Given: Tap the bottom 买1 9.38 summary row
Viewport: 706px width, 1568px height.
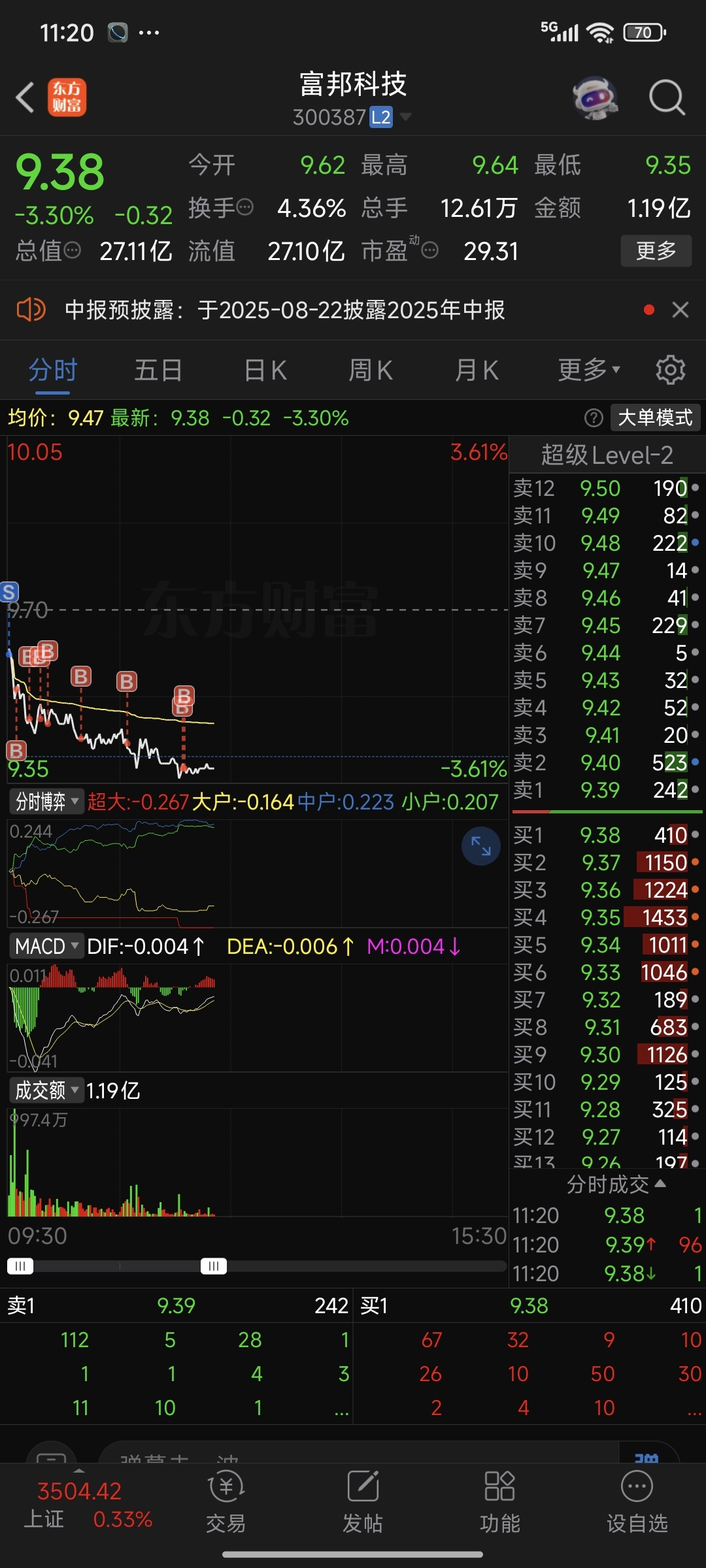Looking at the screenshot, I should point(529,1305).
